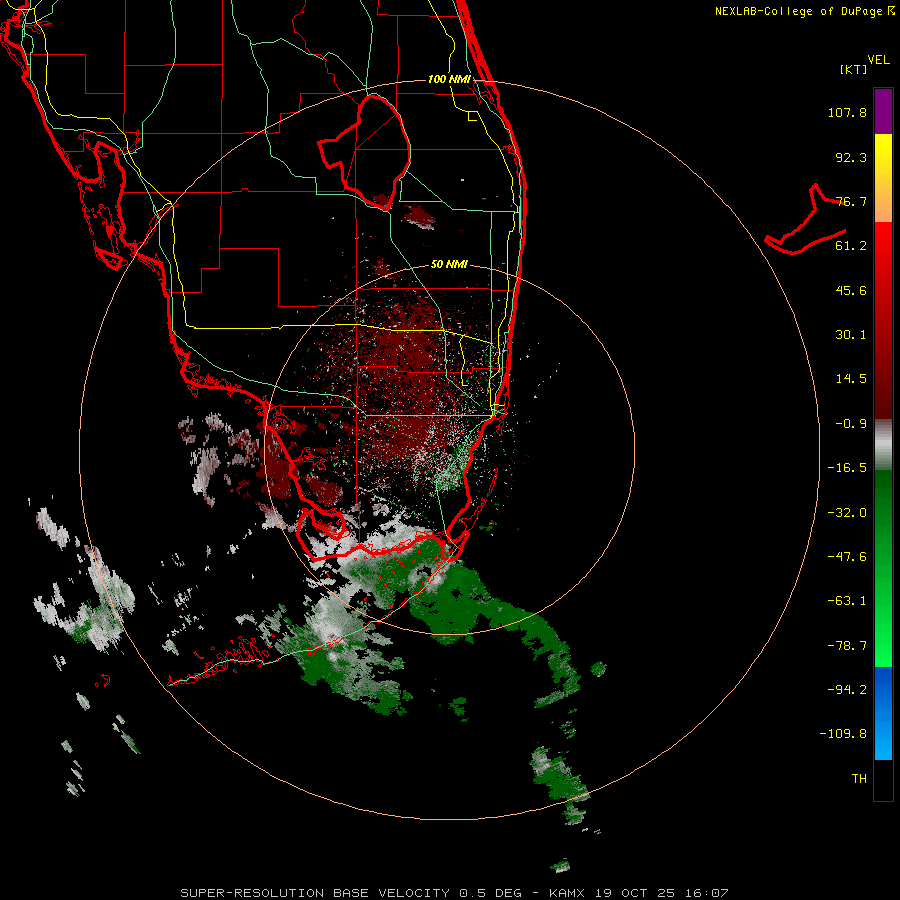Click the Super-Resolution Base Velocity caption
Screen dimensions: 900x900
pos(455,893)
